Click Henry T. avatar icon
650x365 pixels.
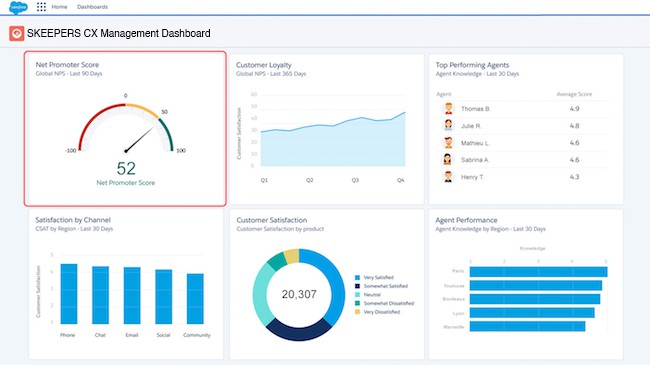[x=448, y=177]
